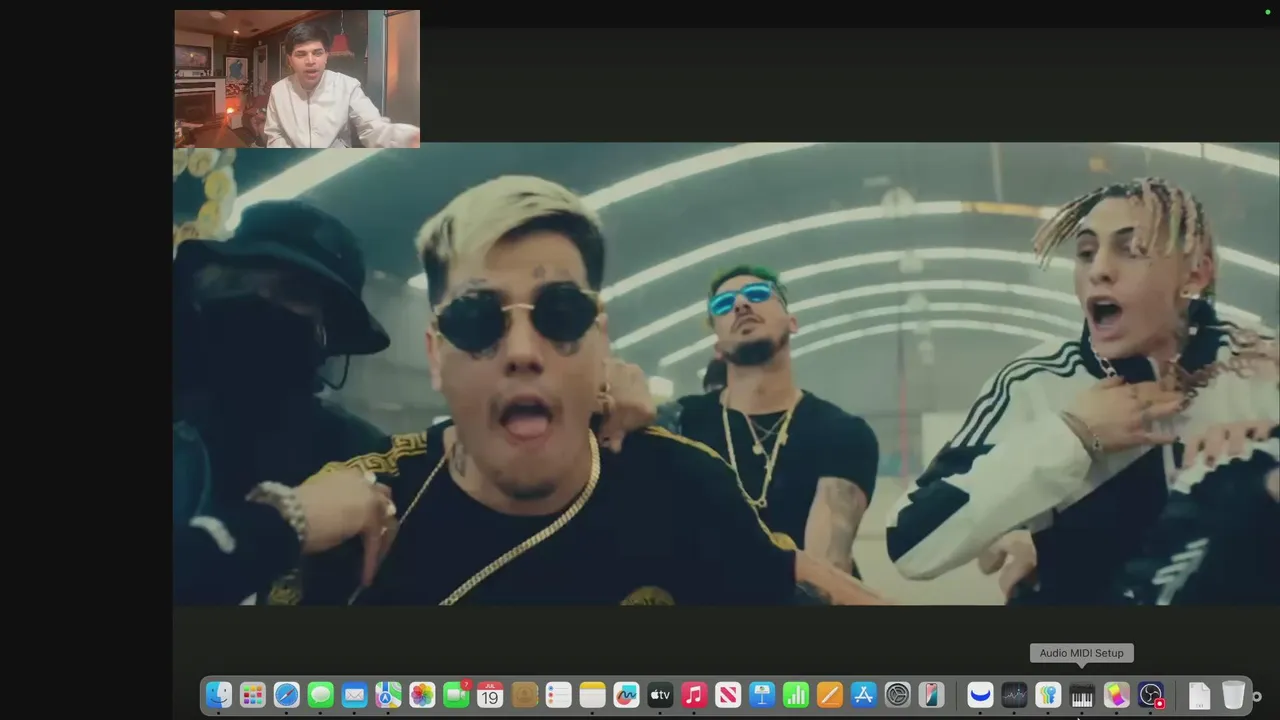
Task: Open the Messages app icon
Action: pos(321,695)
